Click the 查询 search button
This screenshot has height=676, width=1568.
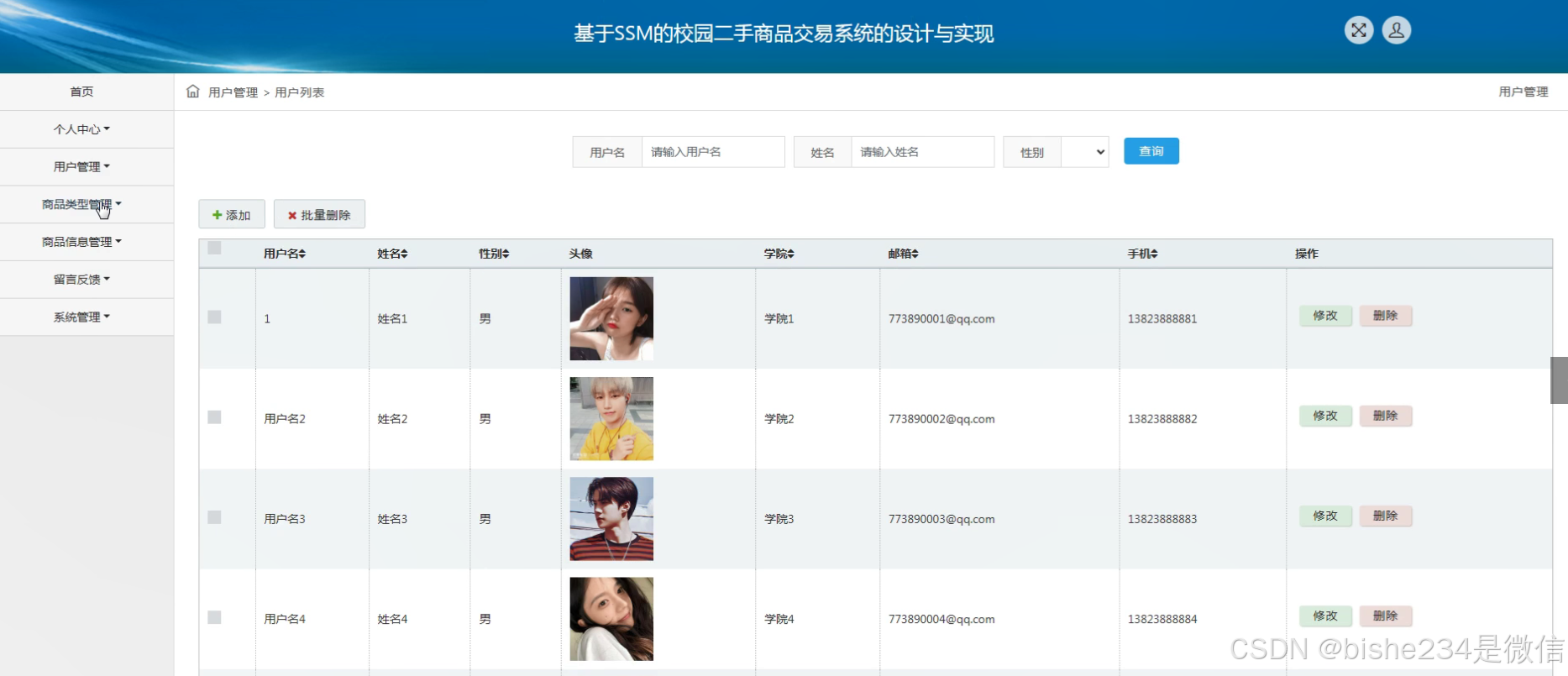click(x=1151, y=151)
